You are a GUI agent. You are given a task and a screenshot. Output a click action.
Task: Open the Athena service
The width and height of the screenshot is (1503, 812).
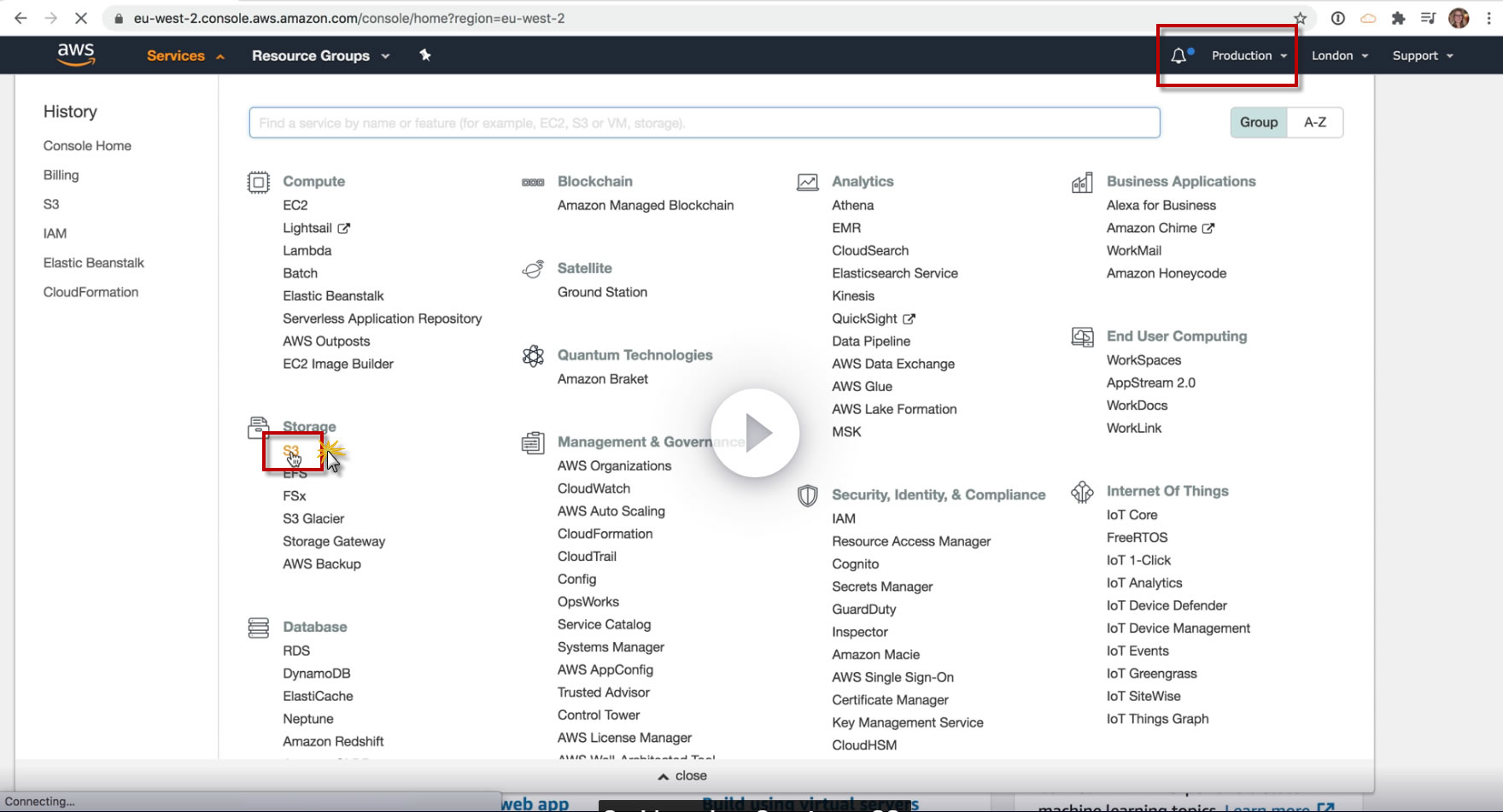pyautogui.click(x=853, y=206)
